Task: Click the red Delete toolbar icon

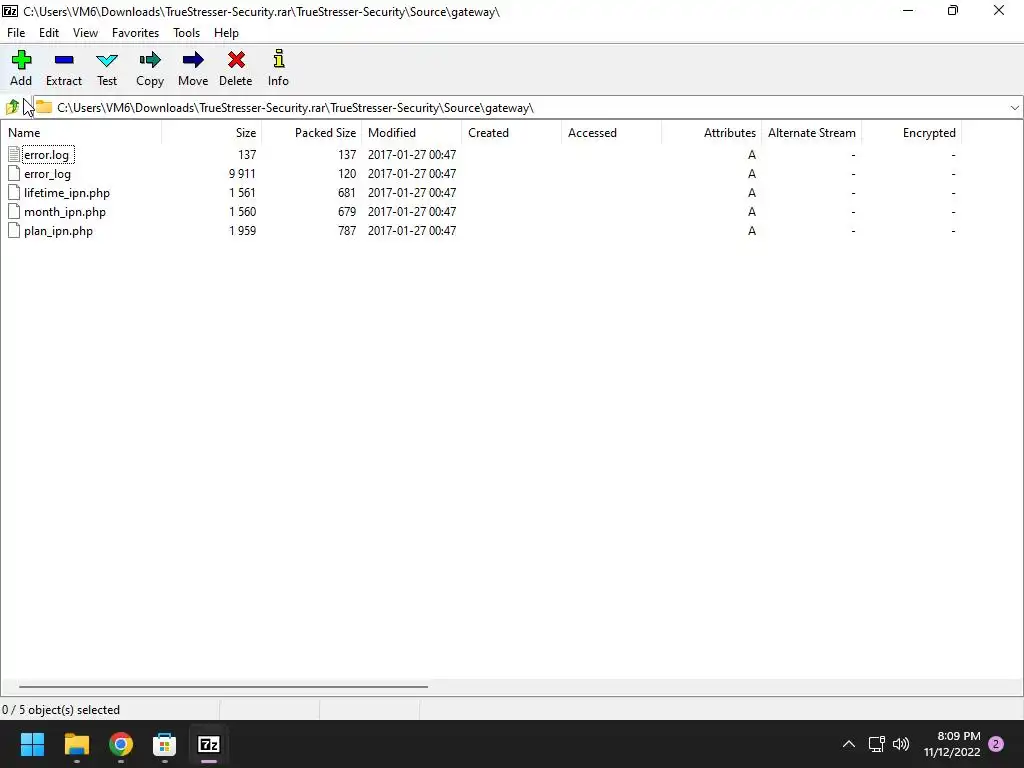Action: 236,60
